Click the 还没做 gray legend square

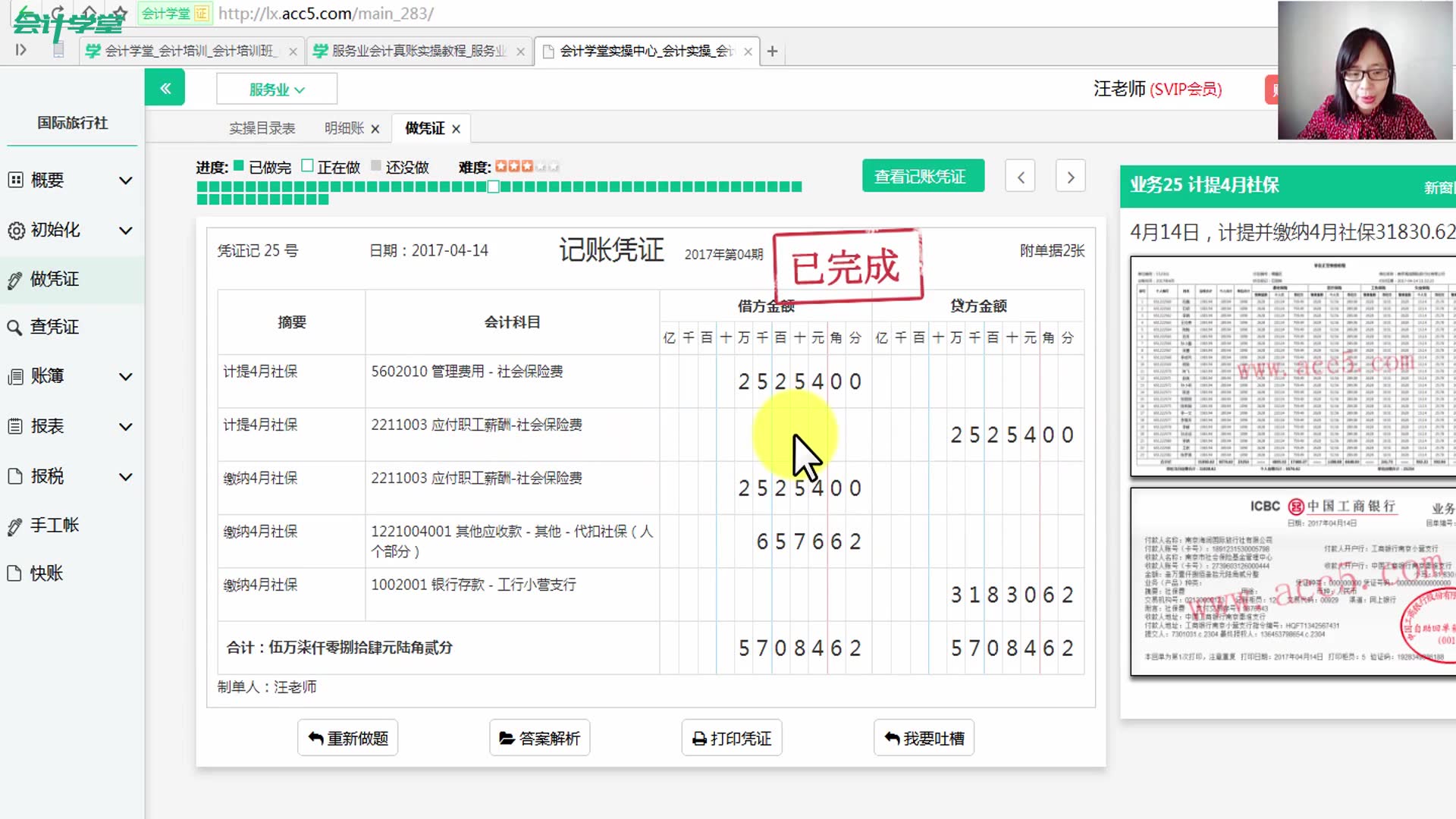(x=375, y=166)
